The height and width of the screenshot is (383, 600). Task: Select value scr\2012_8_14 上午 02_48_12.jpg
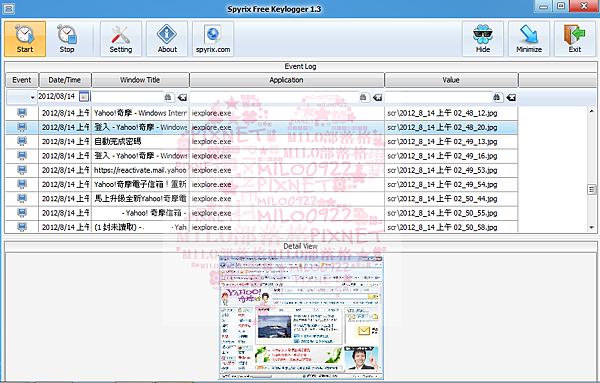click(x=451, y=113)
